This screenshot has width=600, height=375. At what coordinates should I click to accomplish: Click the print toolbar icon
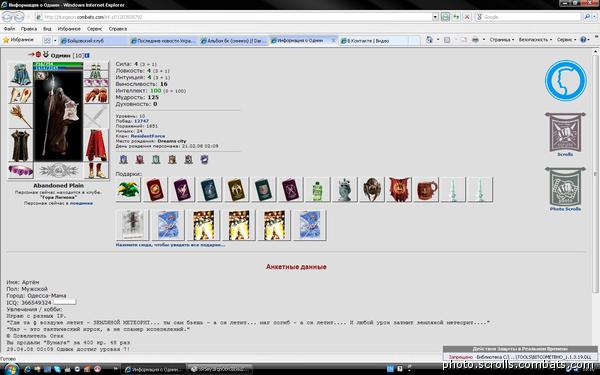coord(475,40)
